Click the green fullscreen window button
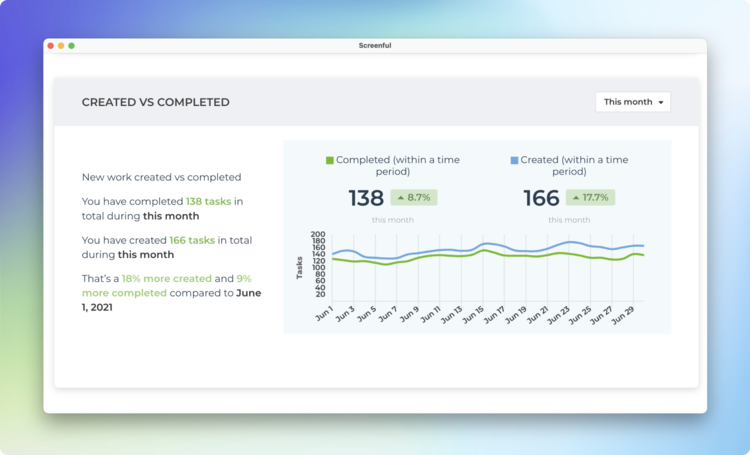 coord(71,46)
